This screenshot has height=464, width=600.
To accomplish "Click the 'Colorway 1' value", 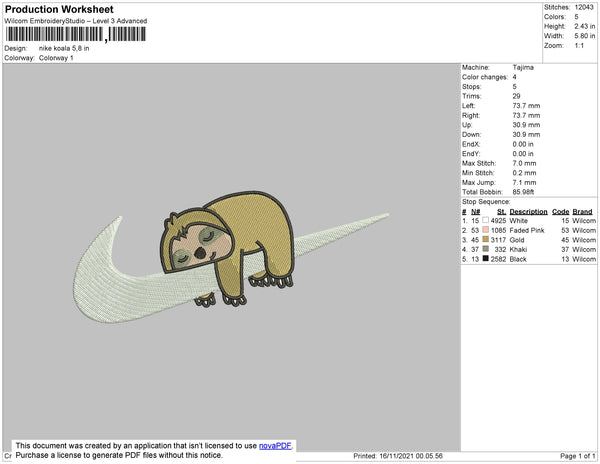I will click(56, 58).
